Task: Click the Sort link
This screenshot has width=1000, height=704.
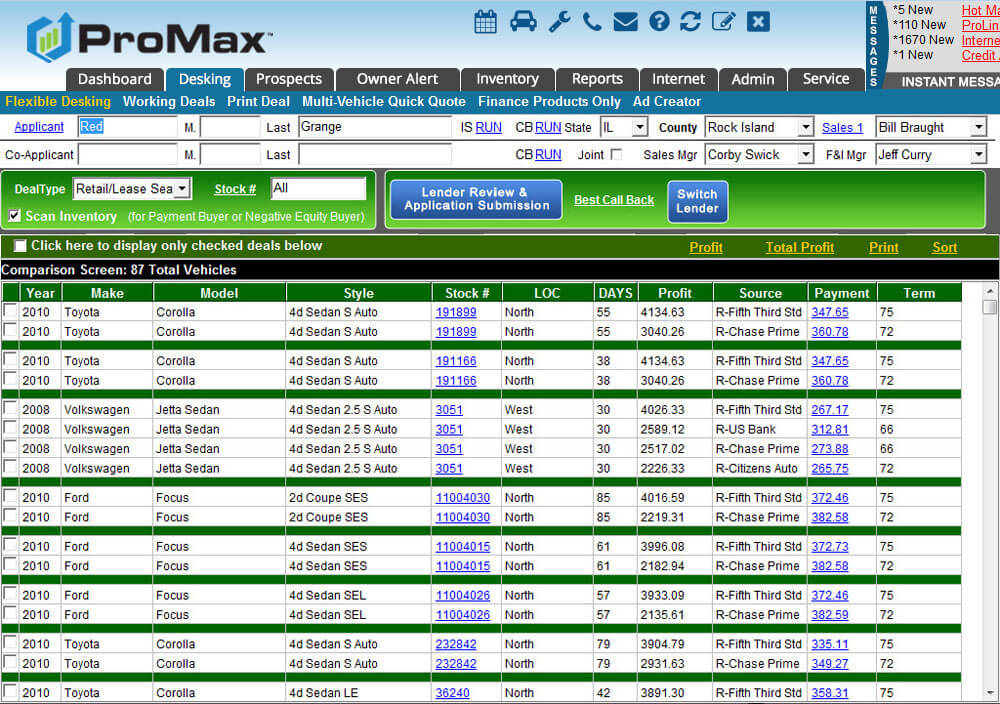Action: point(945,247)
